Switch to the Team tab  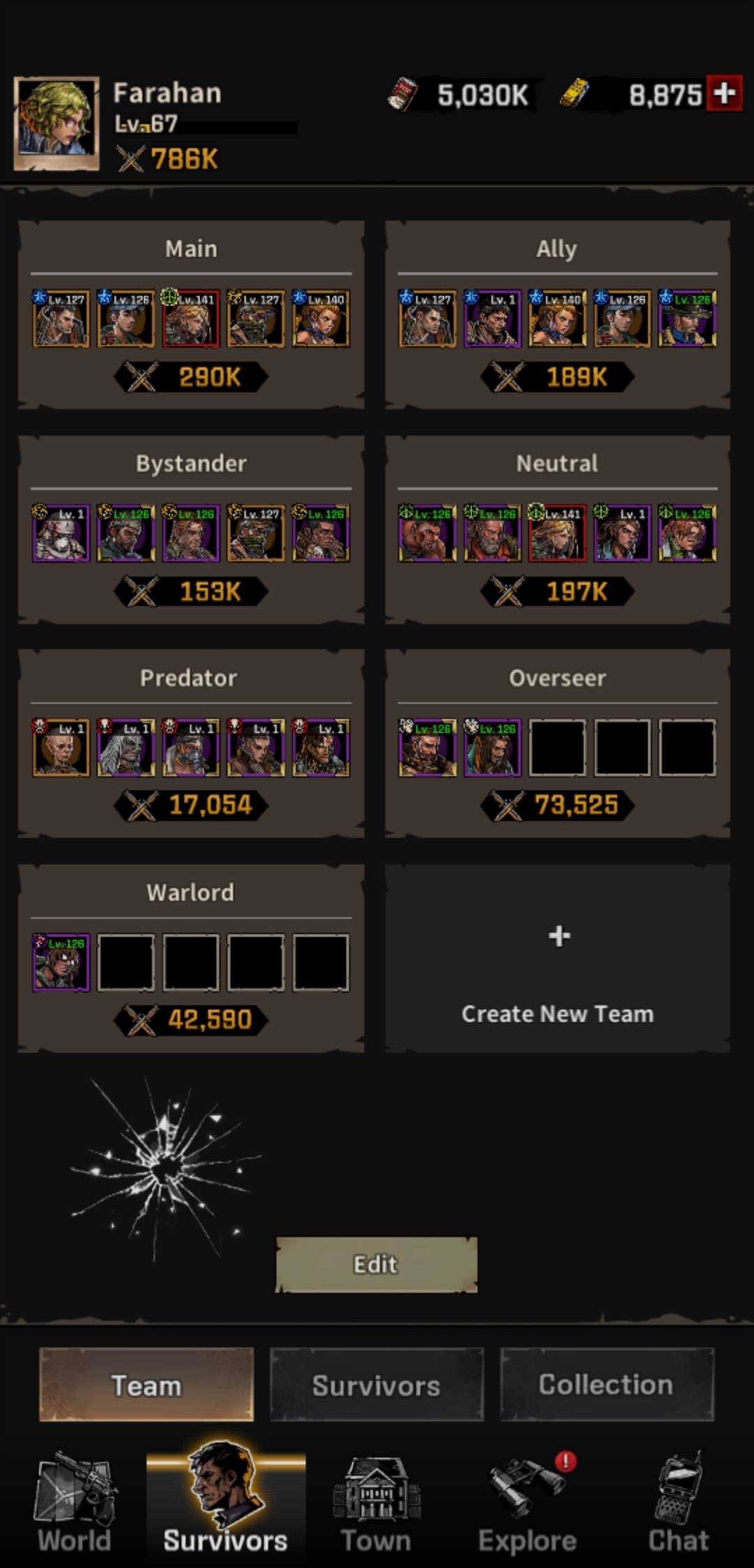(147, 1385)
